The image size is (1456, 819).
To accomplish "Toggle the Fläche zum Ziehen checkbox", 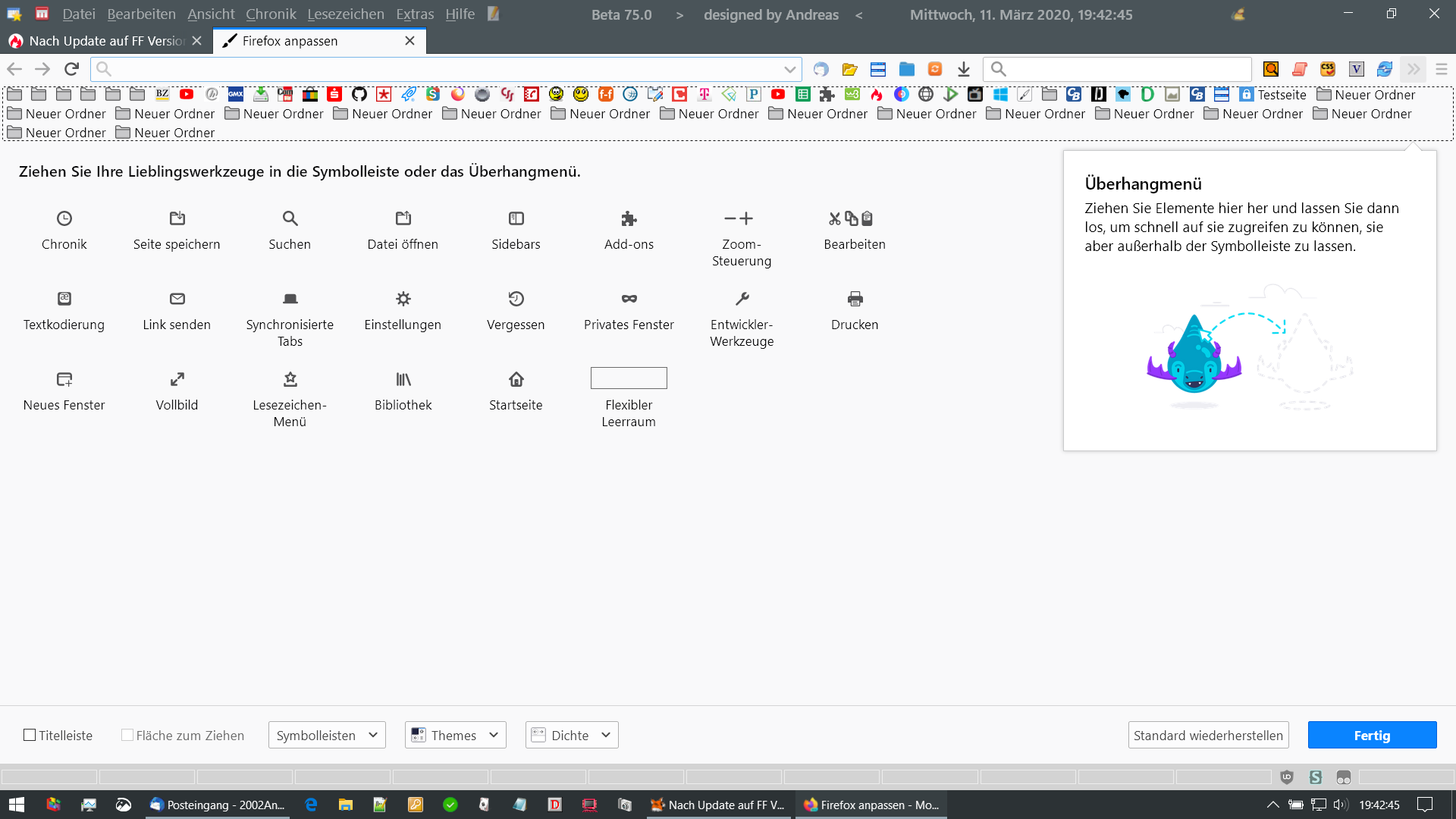I will [x=127, y=735].
